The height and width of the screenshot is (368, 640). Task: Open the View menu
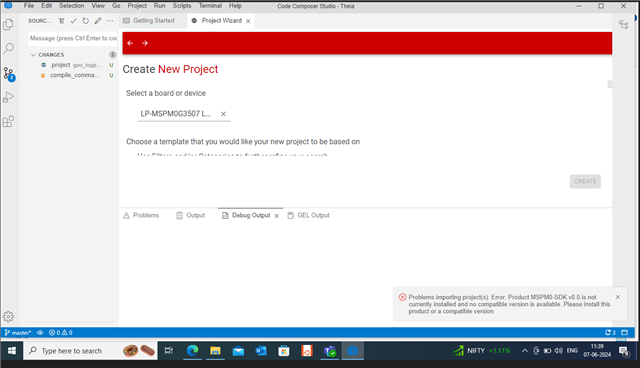[x=98, y=6]
